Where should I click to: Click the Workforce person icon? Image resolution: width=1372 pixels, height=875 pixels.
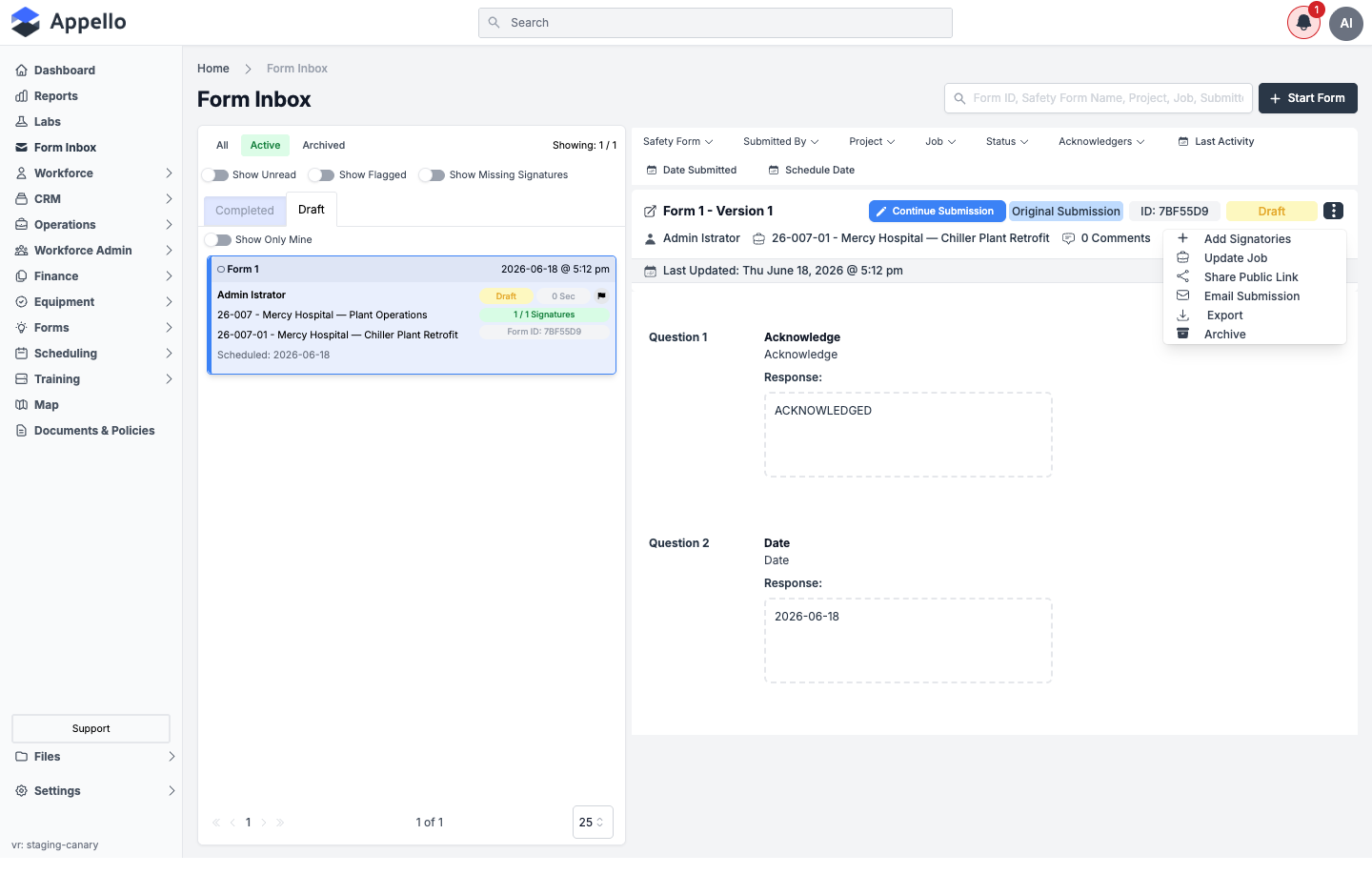tap(21, 173)
